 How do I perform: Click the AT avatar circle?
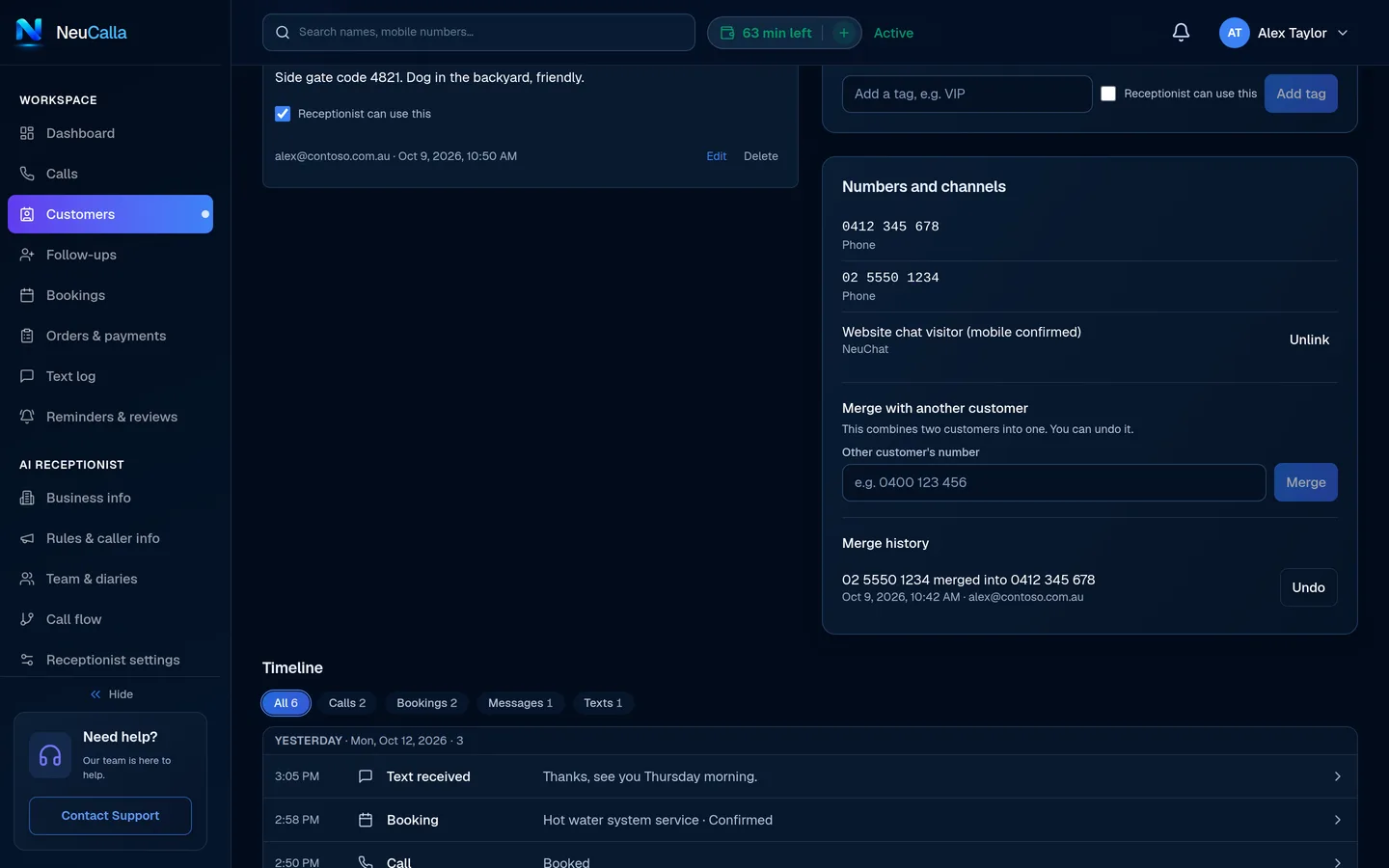pos(1235,33)
